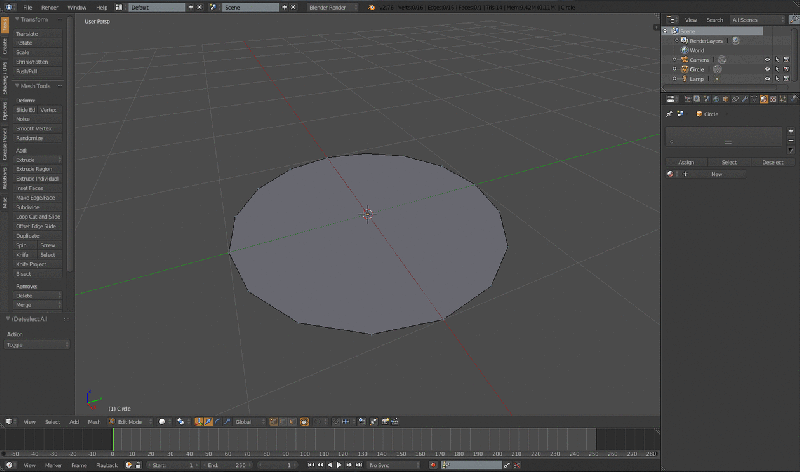Click the New material button
800x472 pixels.
click(716, 174)
